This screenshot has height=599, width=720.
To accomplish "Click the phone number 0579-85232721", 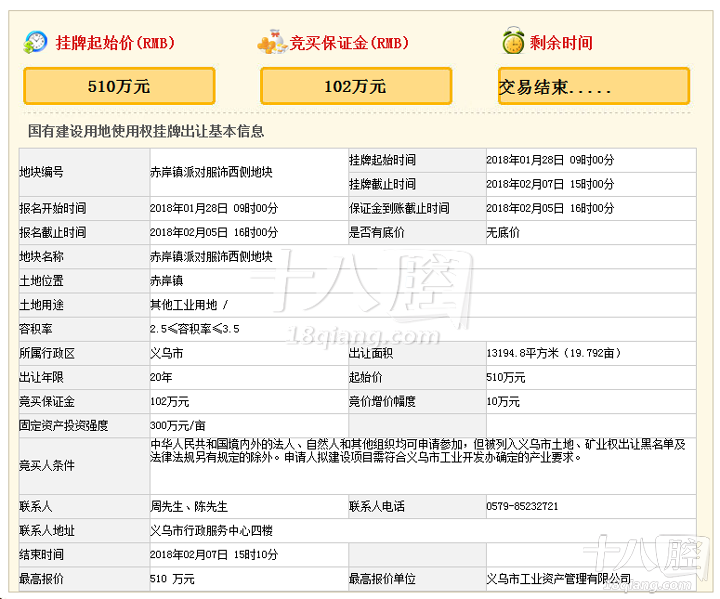I will [x=523, y=506].
